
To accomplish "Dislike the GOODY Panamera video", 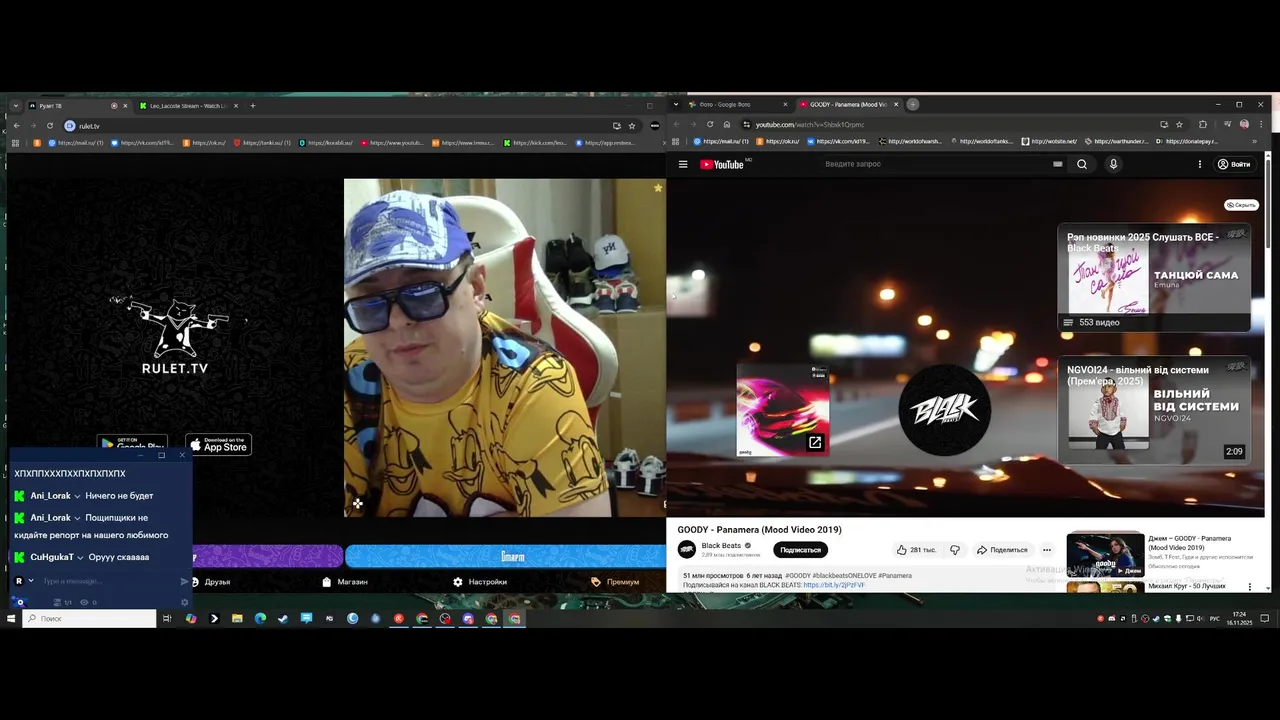I will tap(955, 550).
